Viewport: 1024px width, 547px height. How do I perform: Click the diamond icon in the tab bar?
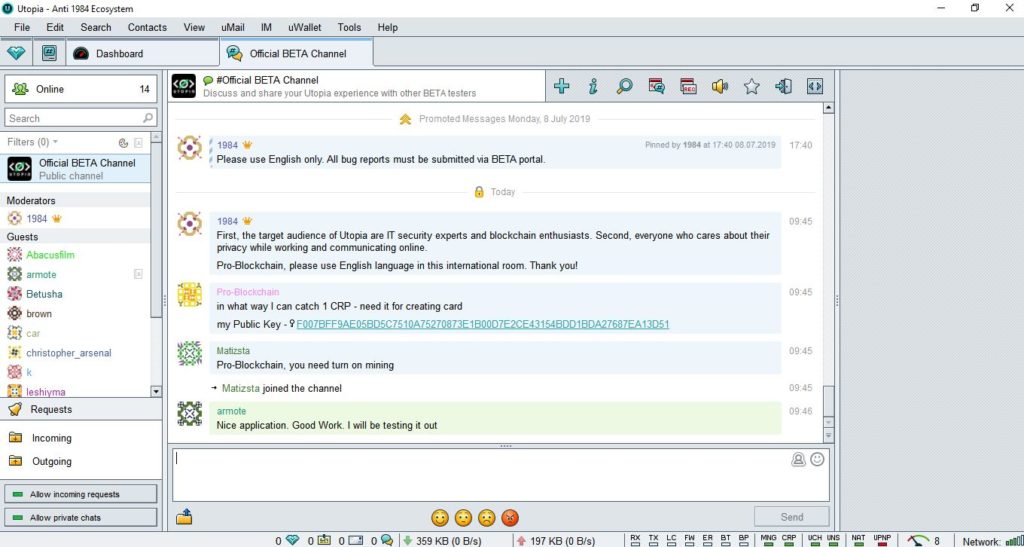pos(16,53)
